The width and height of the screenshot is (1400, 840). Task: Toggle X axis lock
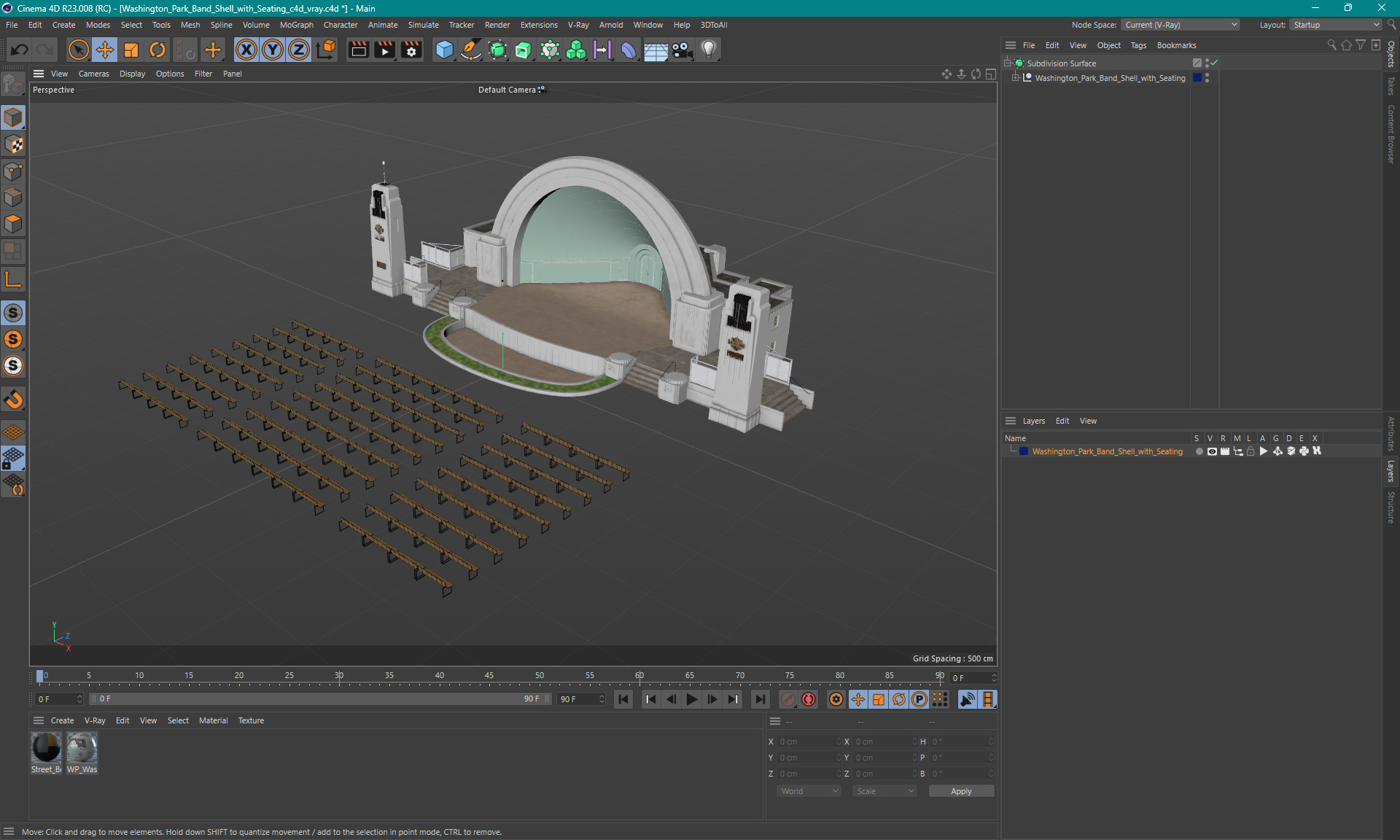point(246,50)
